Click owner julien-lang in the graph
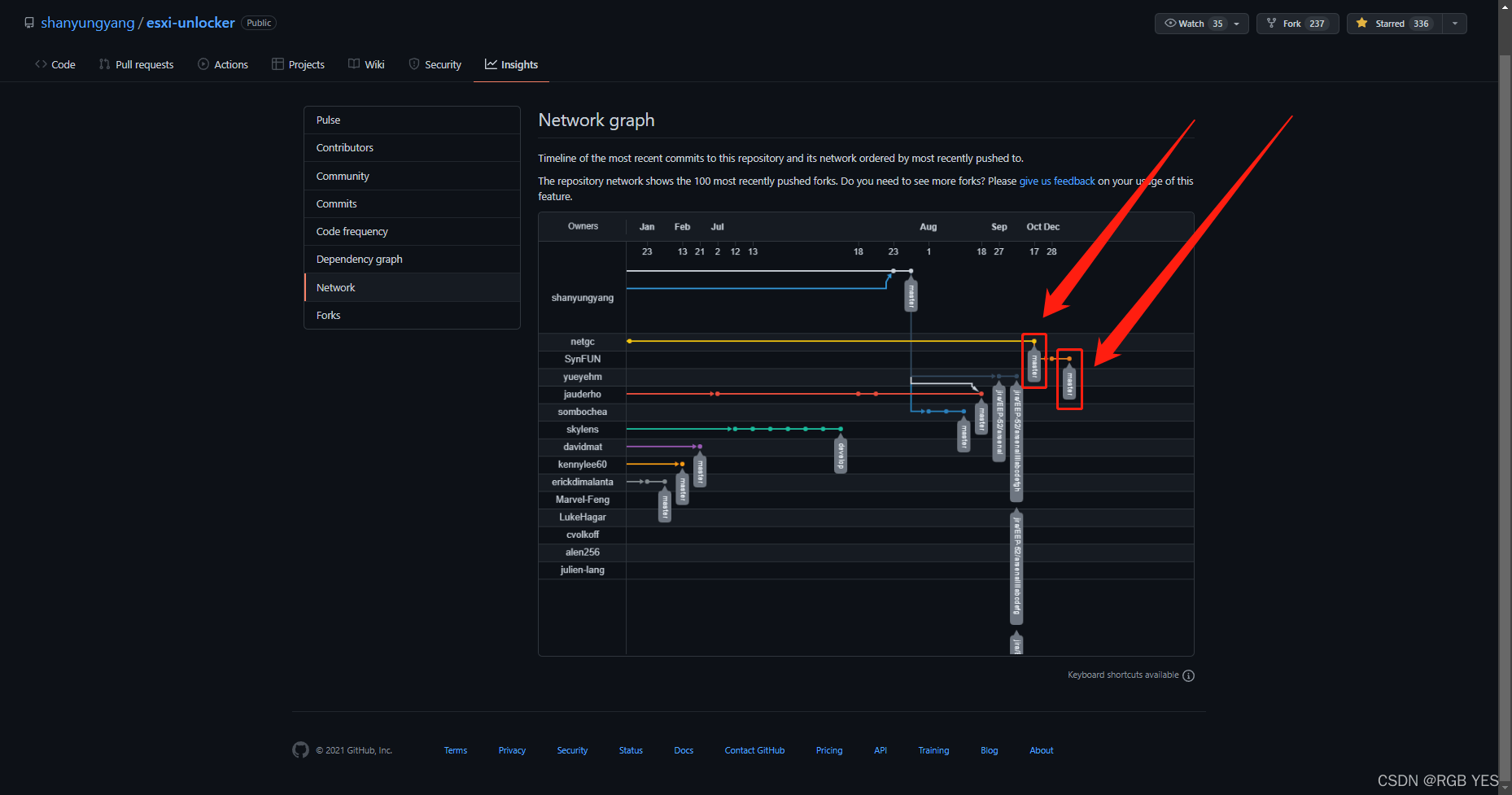1512x795 pixels. point(583,570)
